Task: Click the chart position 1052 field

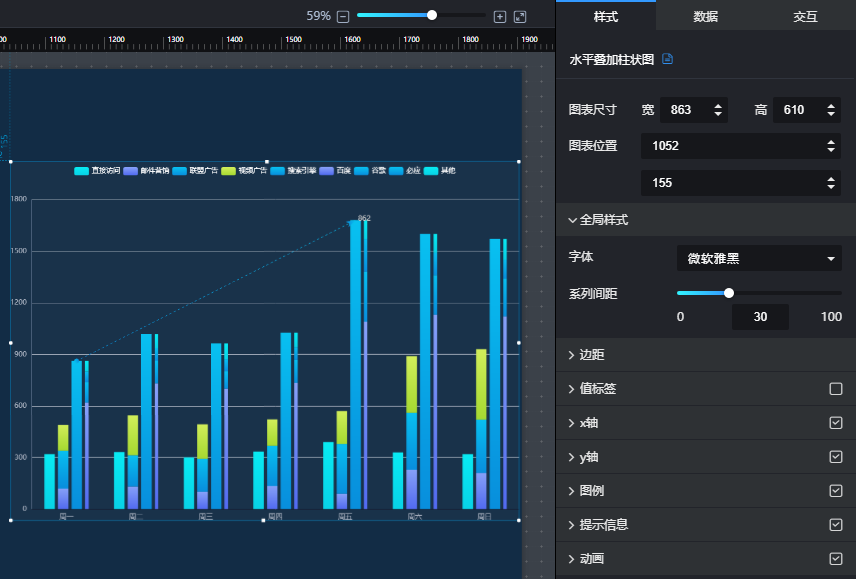Action: point(741,146)
